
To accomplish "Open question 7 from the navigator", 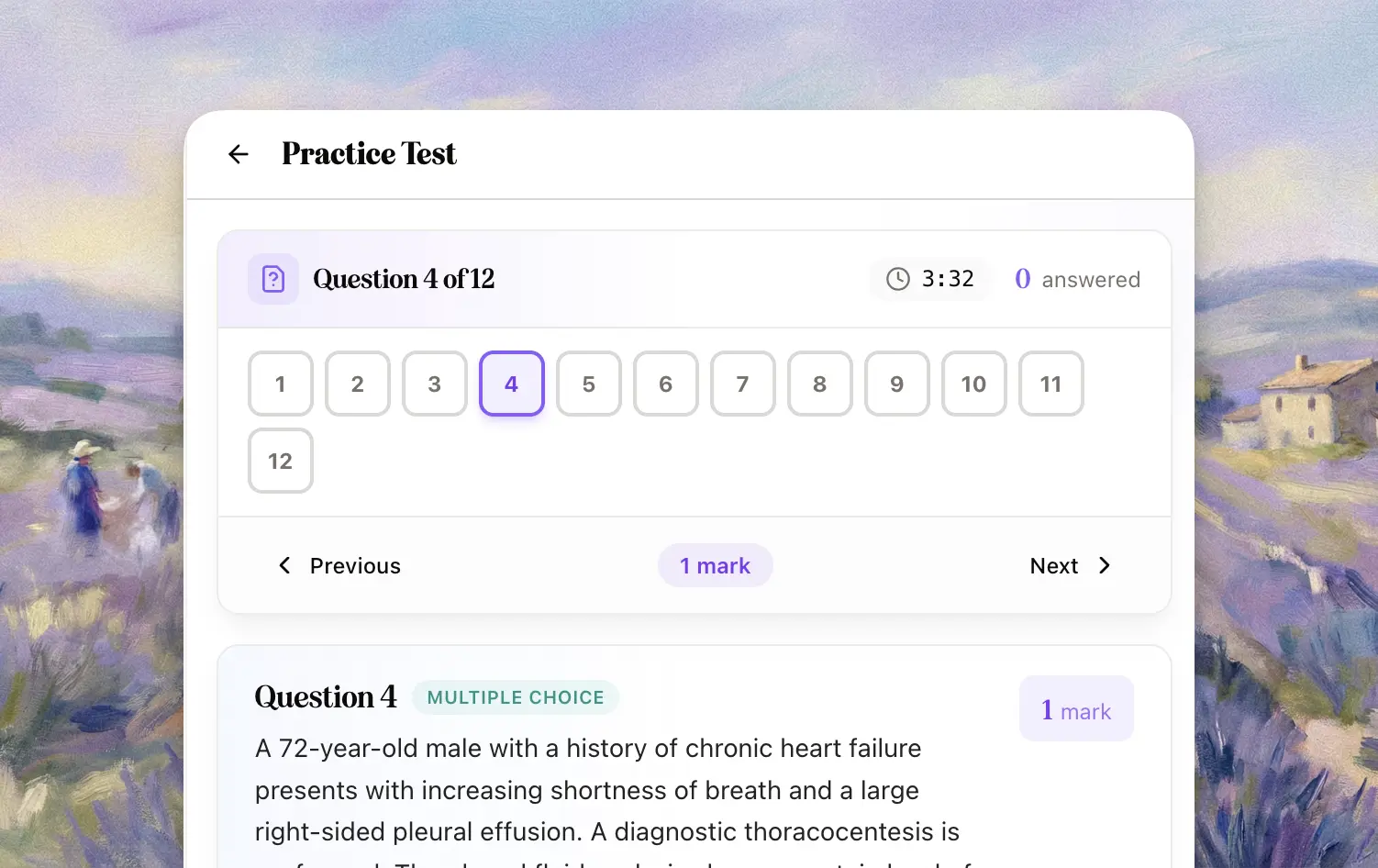I will coord(742,384).
